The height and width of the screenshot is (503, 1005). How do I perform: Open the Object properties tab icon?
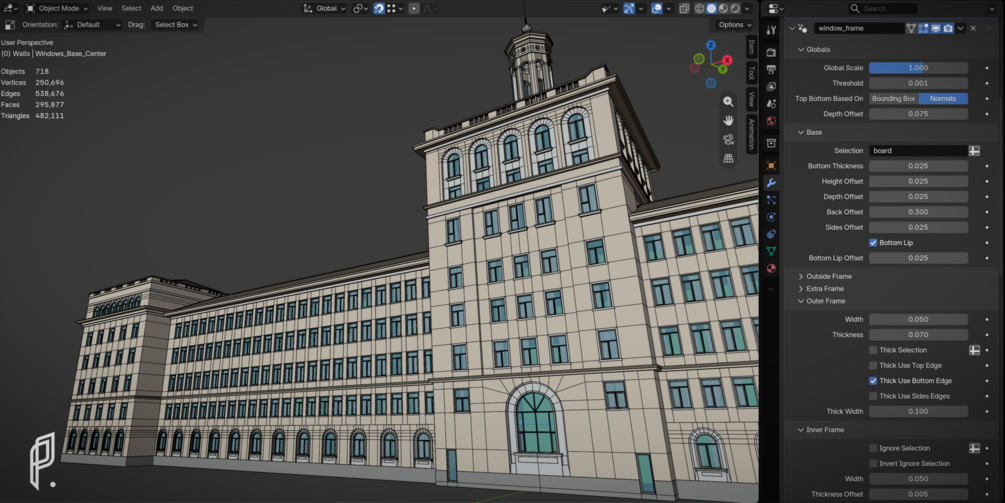771,165
